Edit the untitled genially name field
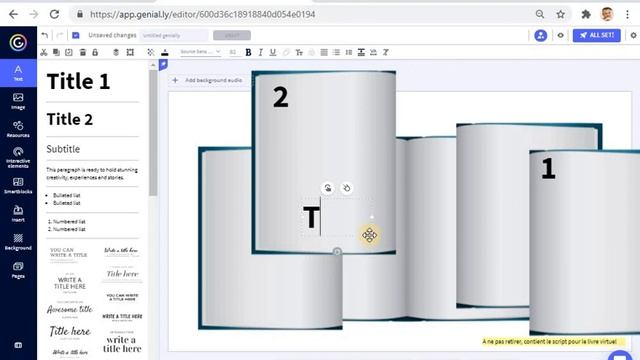The height and width of the screenshot is (360, 640). coord(174,36)
